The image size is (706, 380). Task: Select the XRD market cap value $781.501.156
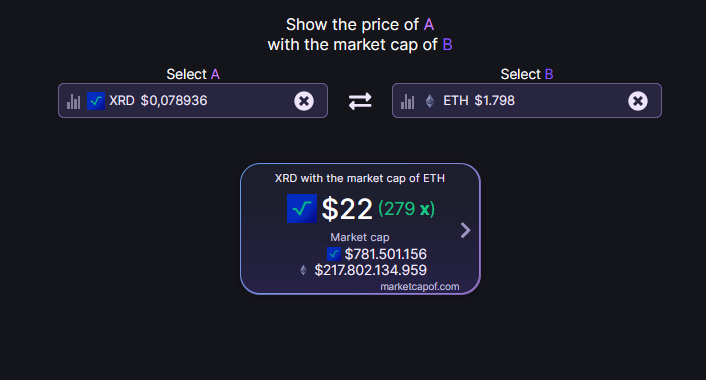(x=385, y=254)
